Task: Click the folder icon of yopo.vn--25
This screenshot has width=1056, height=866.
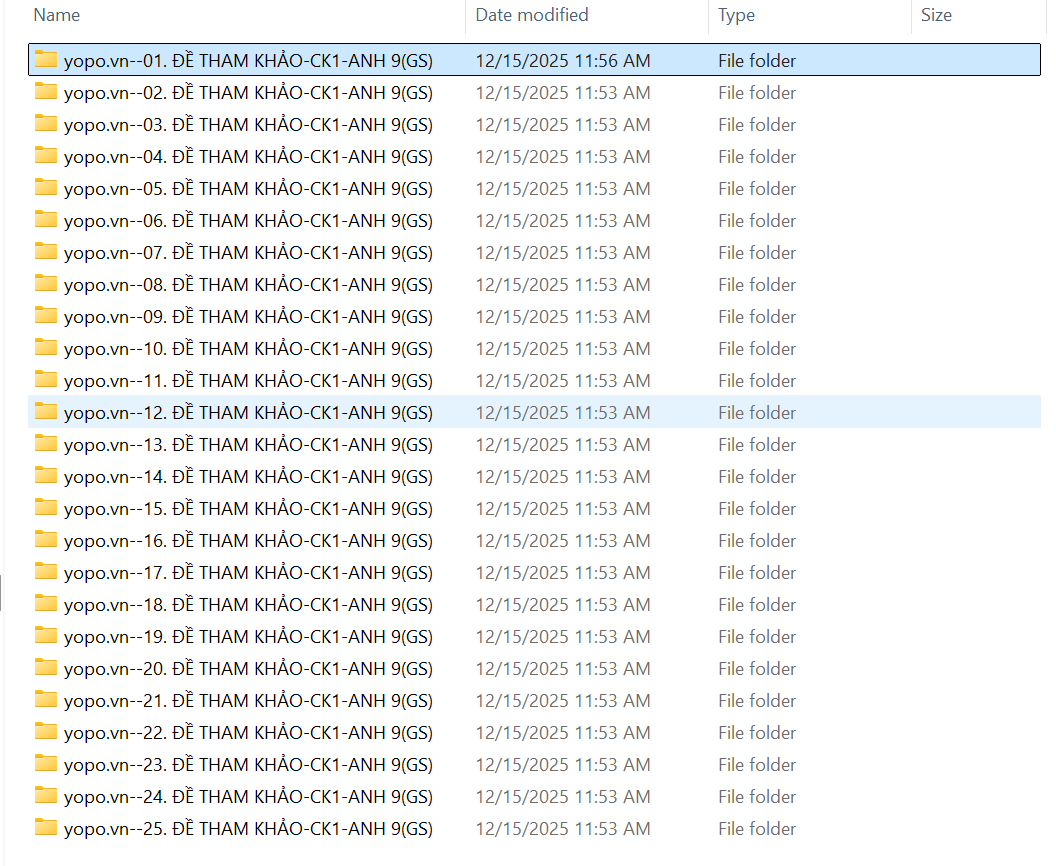Action: [46, 828]
